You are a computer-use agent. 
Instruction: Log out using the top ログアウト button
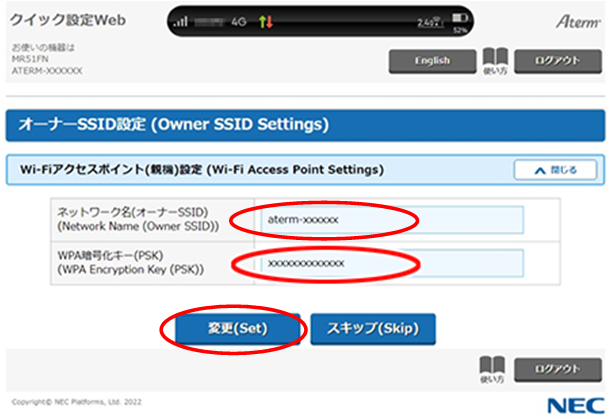(558, 61)
